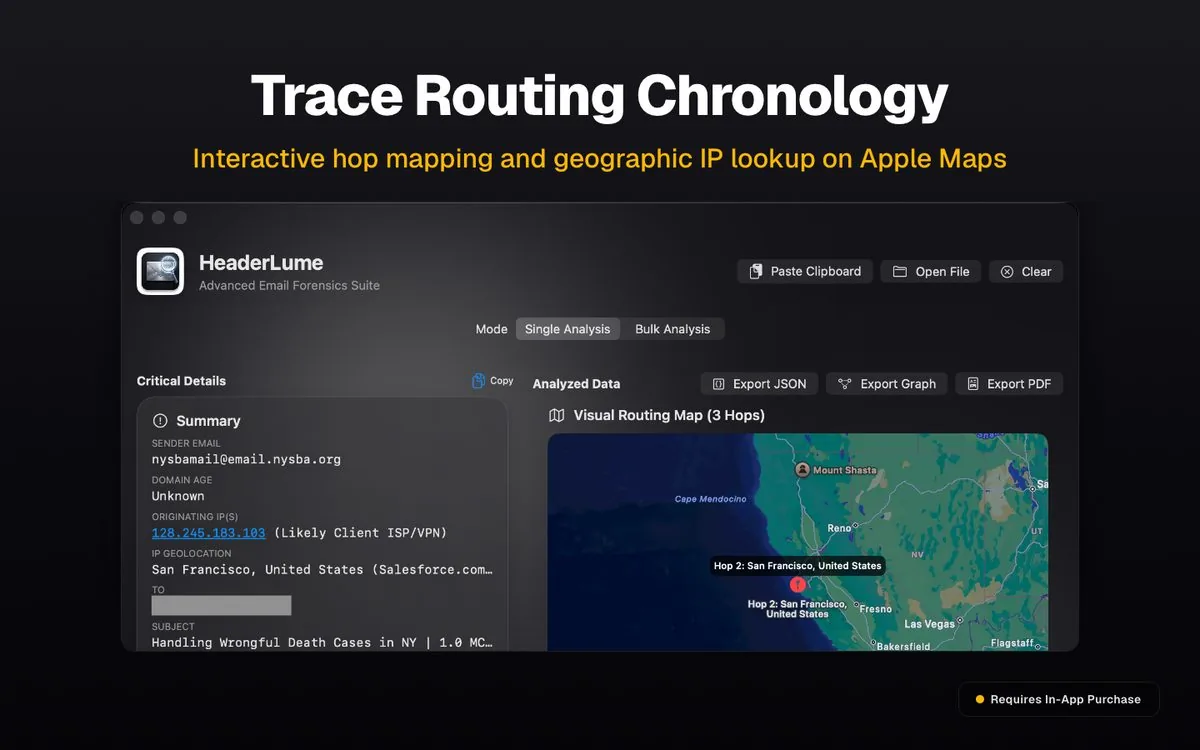Image resolution: width=1200 pixels, height=750 pixels.
Task: Click the 'Analyzed Data' heading
Action: point(576,384)
